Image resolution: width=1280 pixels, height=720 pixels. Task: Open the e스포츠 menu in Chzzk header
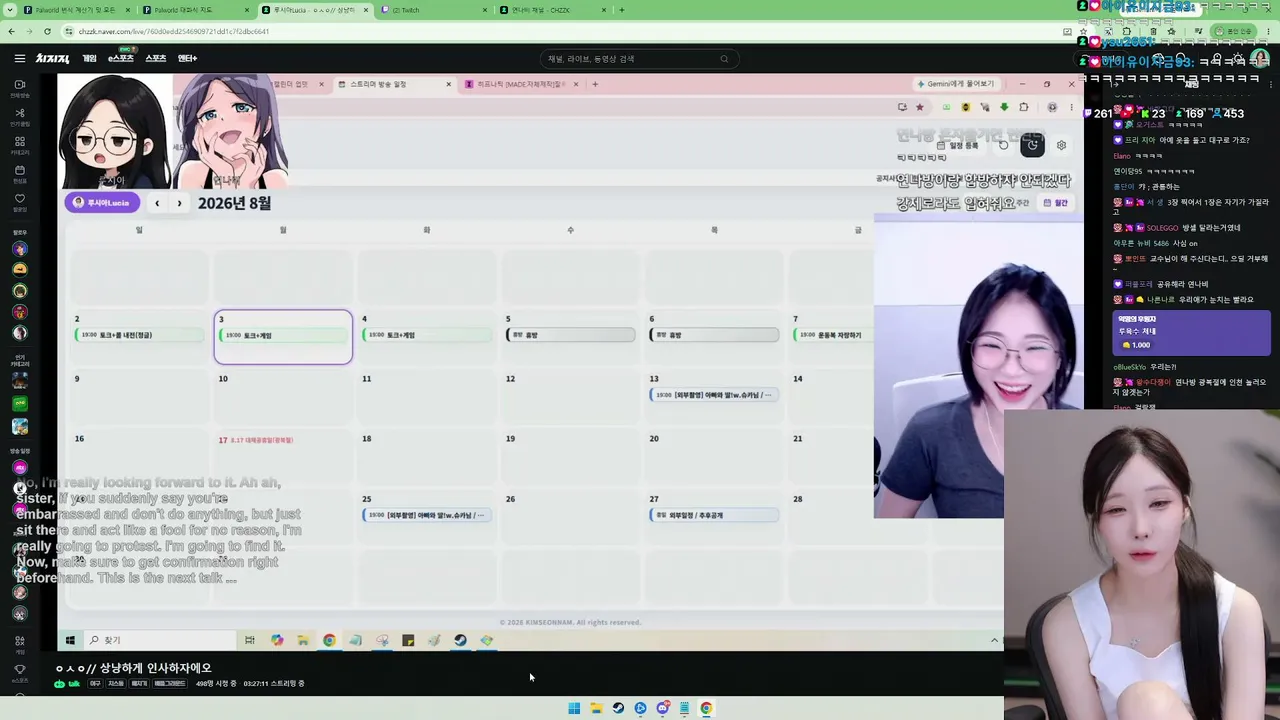click(x=121, y=59)
